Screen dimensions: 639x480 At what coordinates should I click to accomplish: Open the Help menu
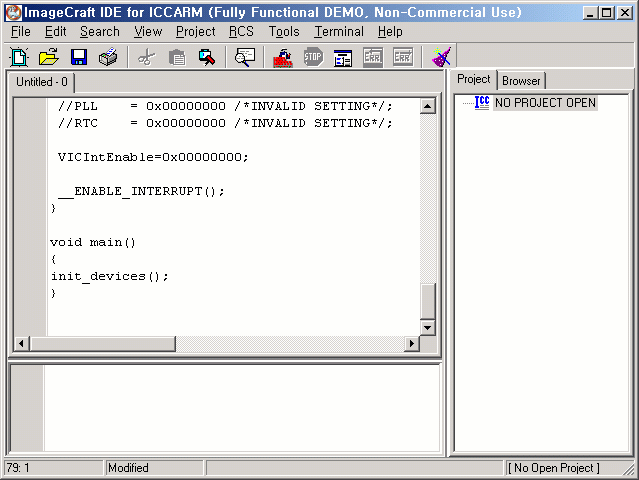pos(390,32)
